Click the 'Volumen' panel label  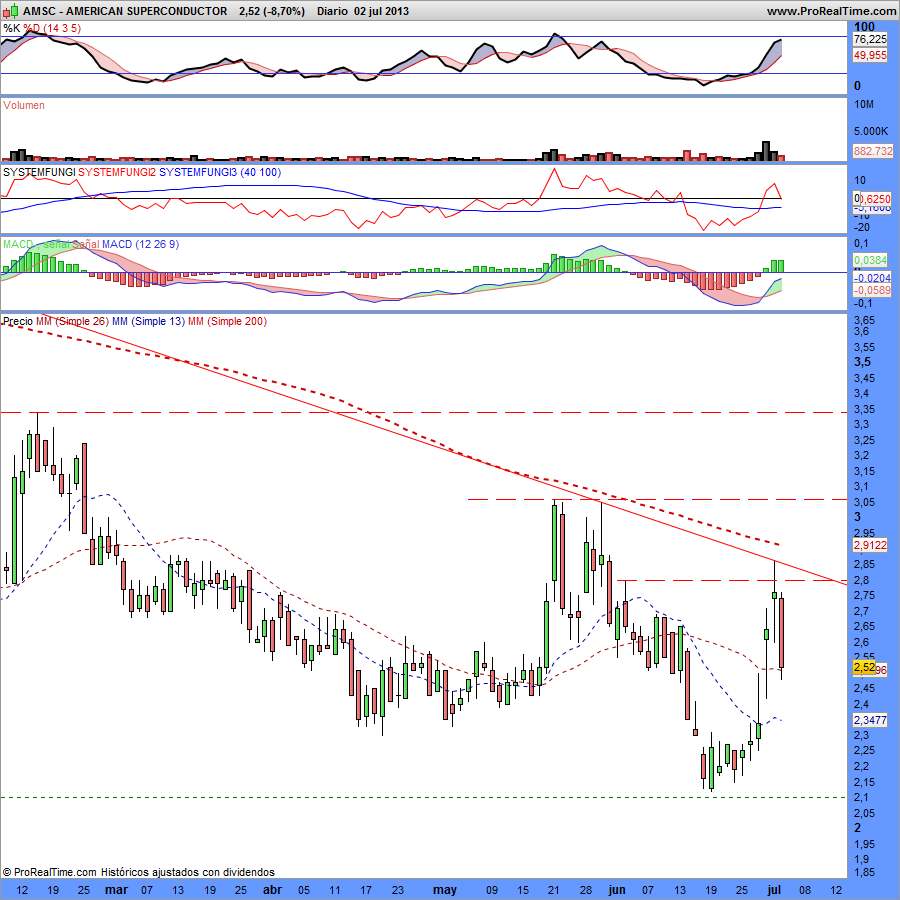tap(24, 105)
